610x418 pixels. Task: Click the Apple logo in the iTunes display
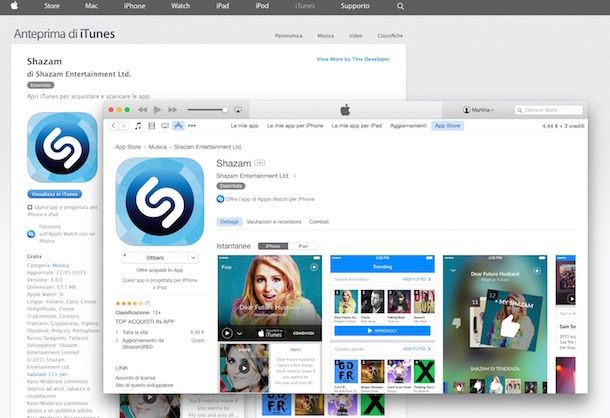(x=345, y=110)
